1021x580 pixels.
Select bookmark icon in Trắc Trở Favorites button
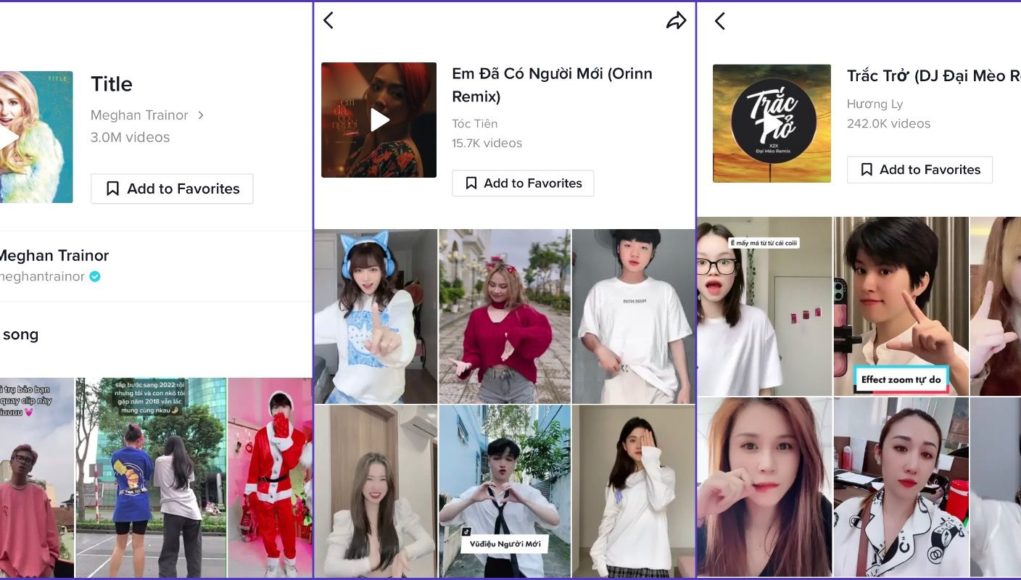point(867,170)
